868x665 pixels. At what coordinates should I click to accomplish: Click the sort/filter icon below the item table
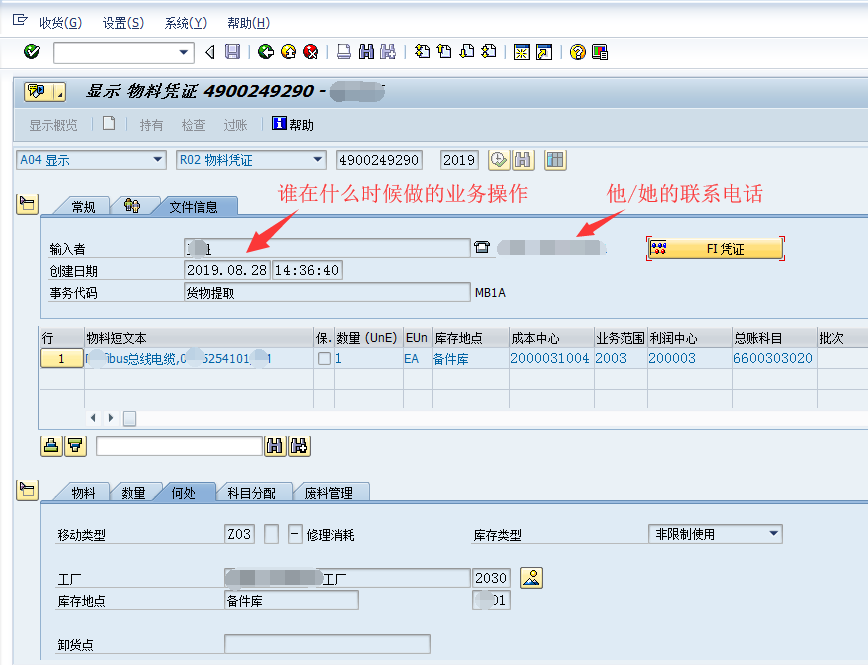pyautogui.click(x=75, y=445)
